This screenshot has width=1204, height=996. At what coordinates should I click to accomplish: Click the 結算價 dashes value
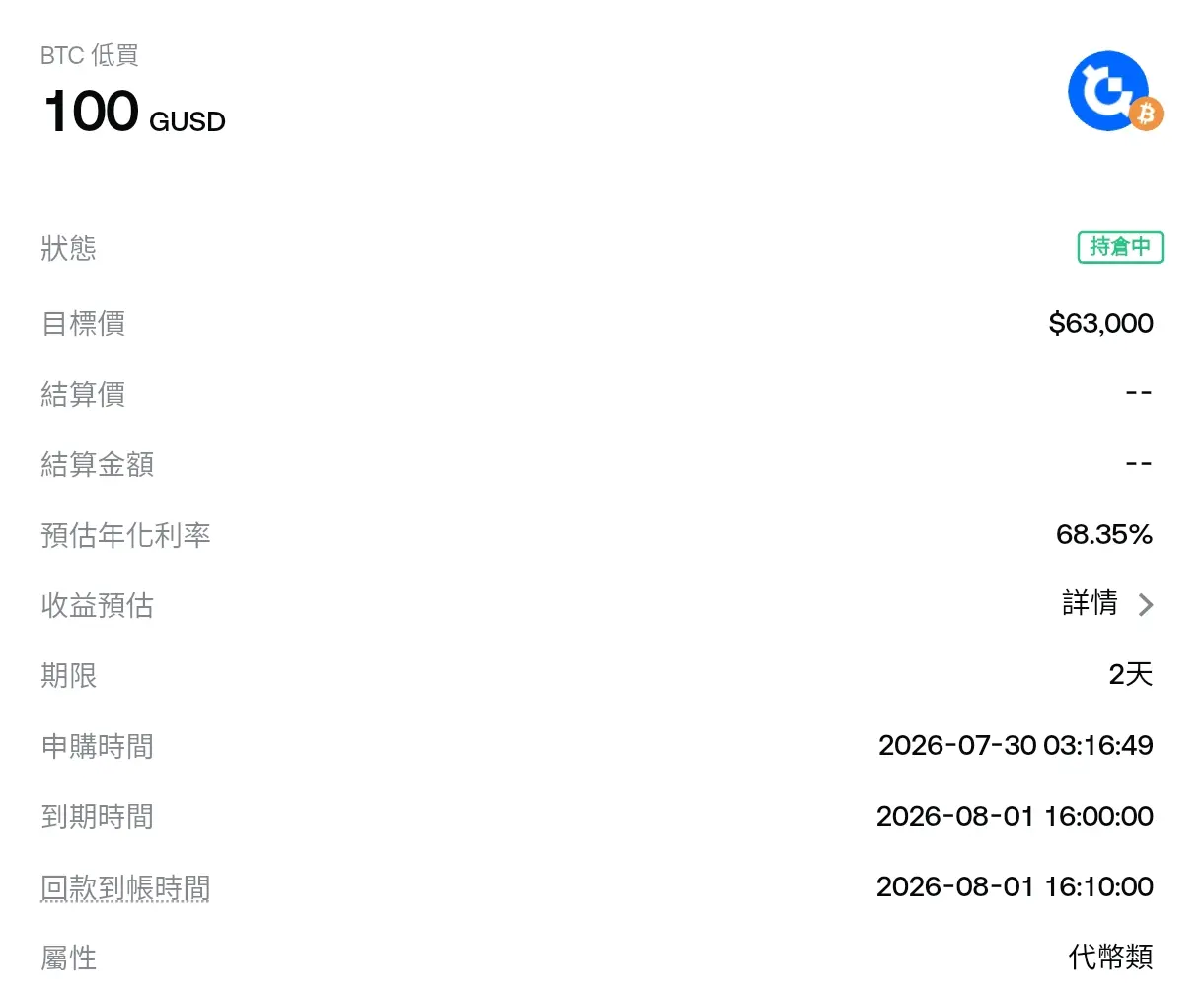[1139, 393]
